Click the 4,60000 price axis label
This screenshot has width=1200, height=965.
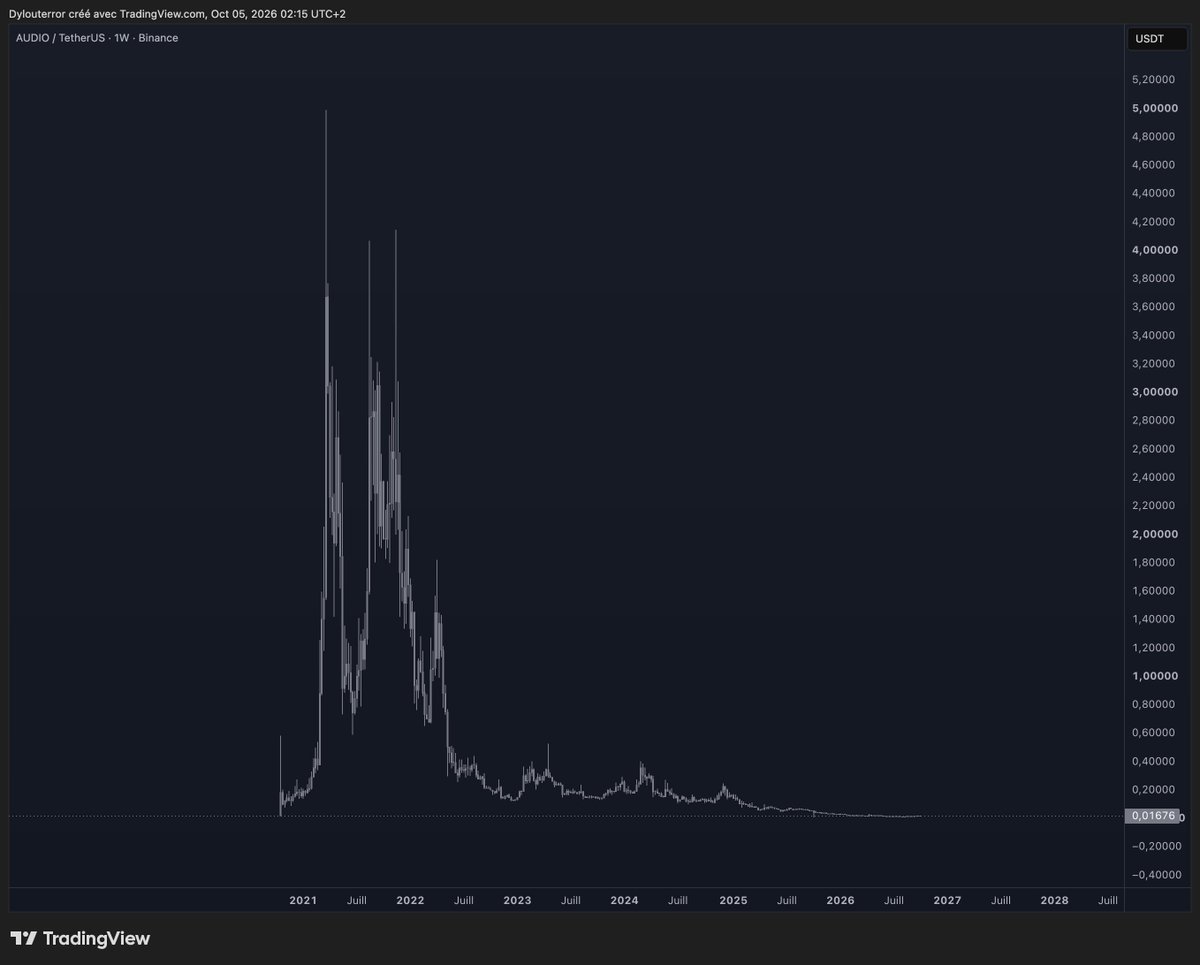pyautogui.click(x=1155, y=164)
